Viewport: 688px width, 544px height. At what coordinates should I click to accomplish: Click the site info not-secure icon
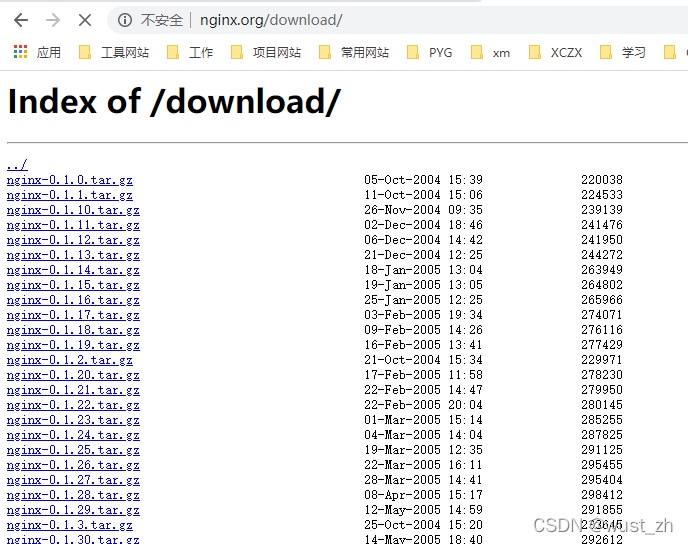125,20
